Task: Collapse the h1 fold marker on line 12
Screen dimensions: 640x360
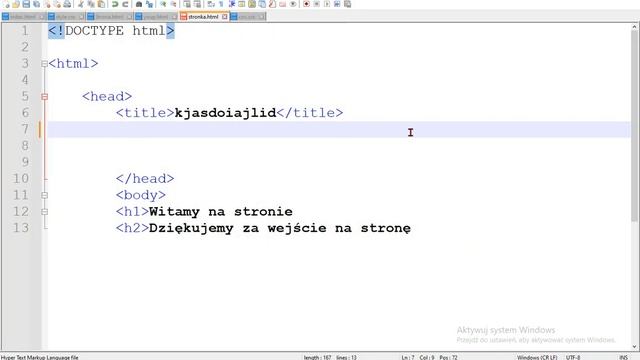Action: [x=44, y=212]
